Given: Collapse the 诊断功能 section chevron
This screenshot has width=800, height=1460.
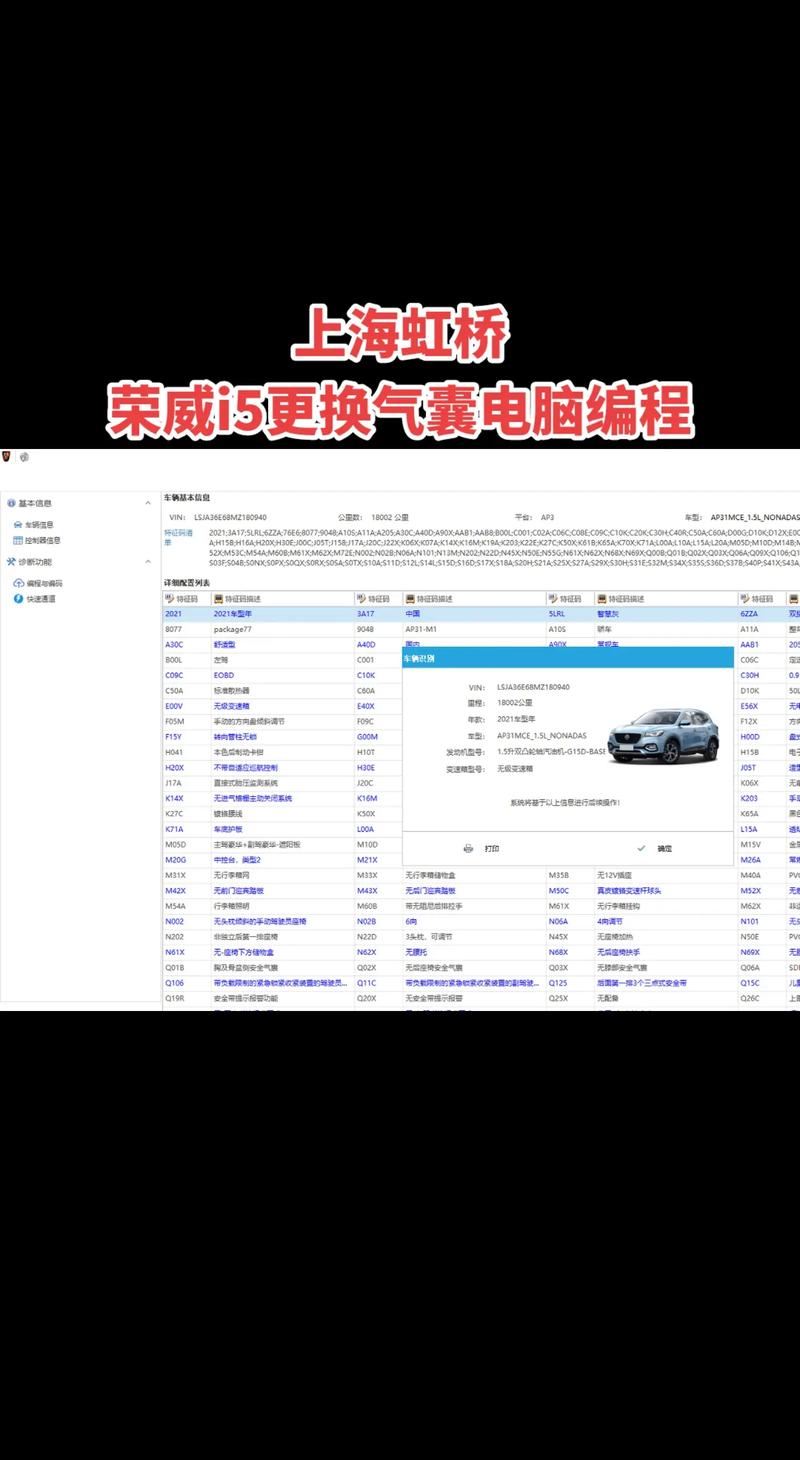Looking at the screenshot, I should click(x=148, y=562).
